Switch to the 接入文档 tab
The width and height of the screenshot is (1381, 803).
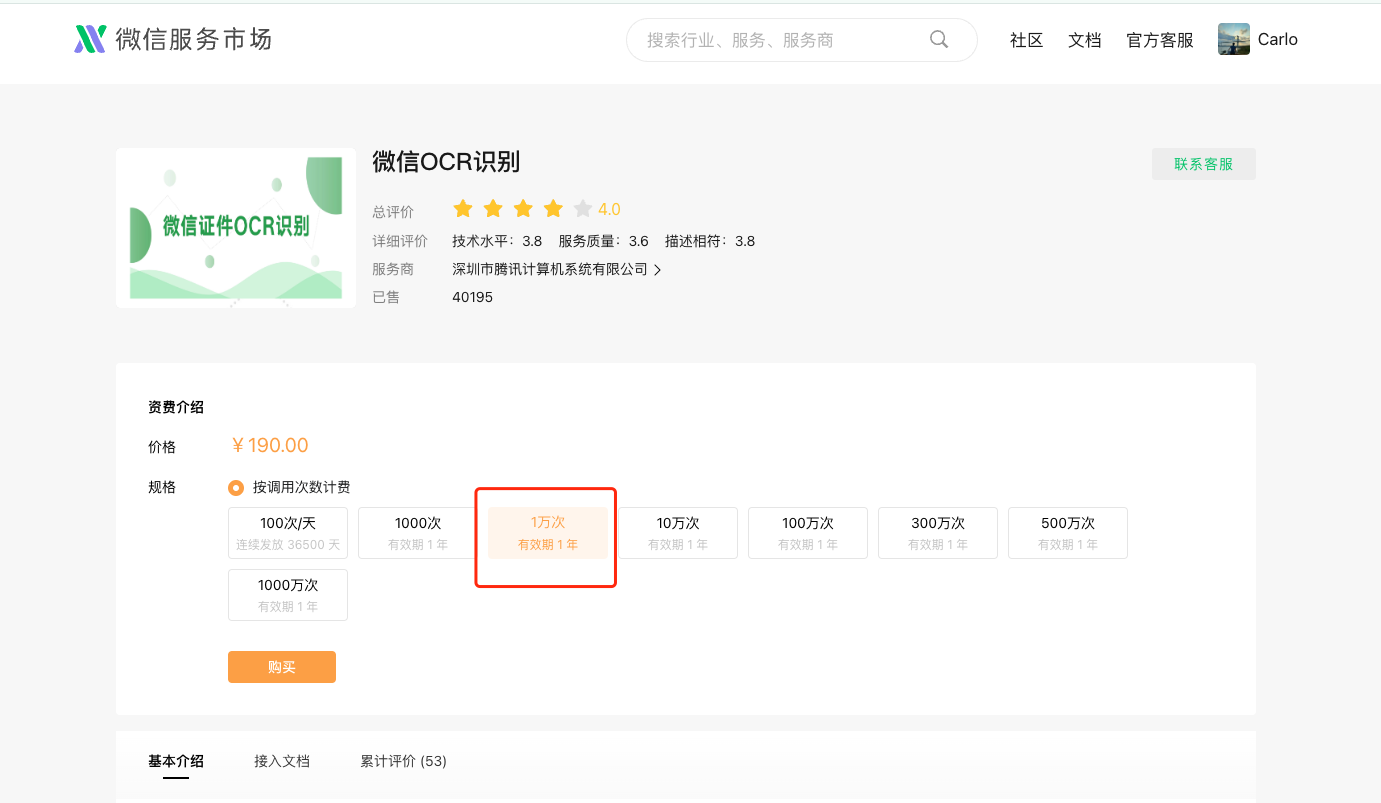click(282, 761)
